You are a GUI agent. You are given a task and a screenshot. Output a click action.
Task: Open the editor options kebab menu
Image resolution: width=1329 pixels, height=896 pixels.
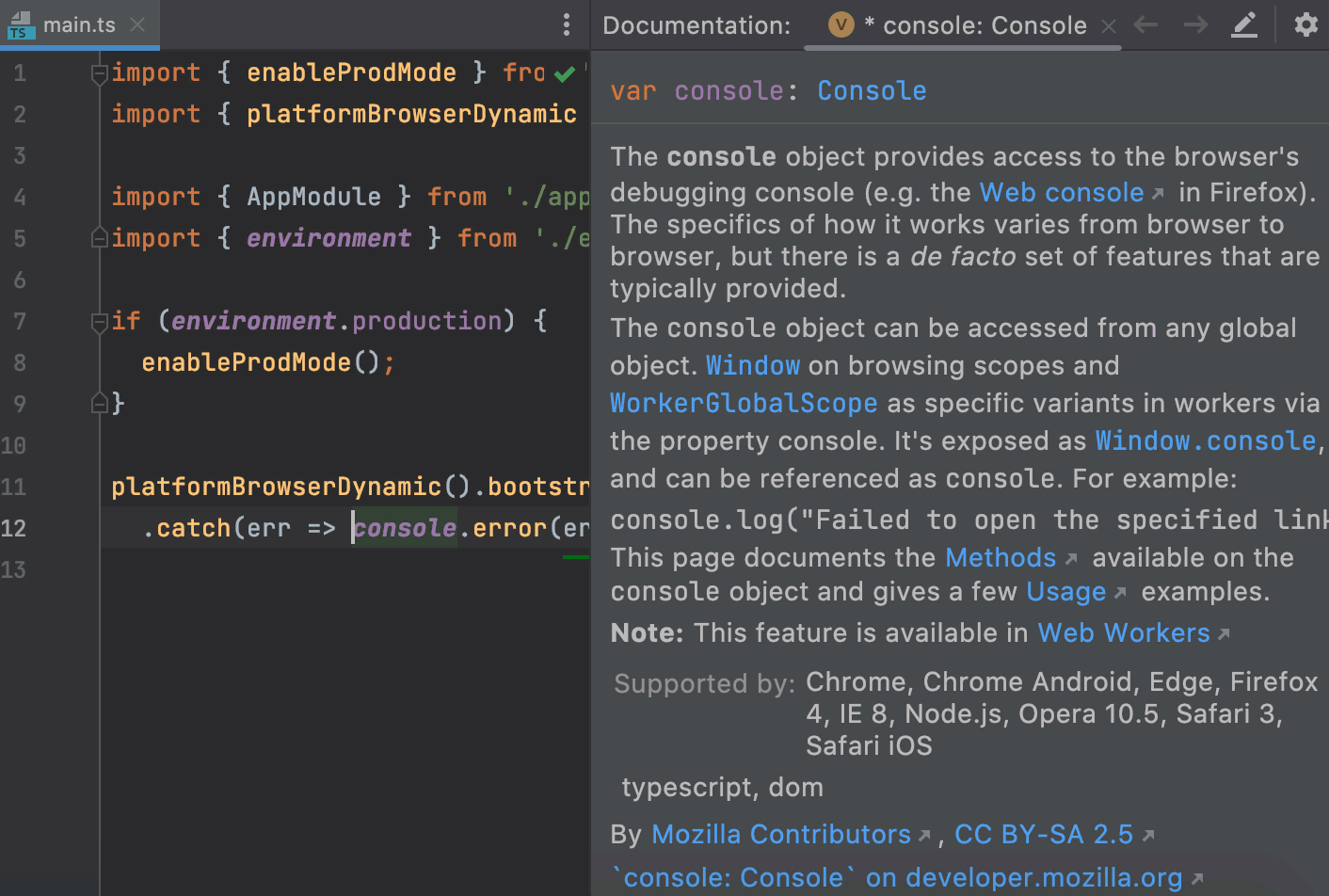pyautogui.click(x=567, y=25)
